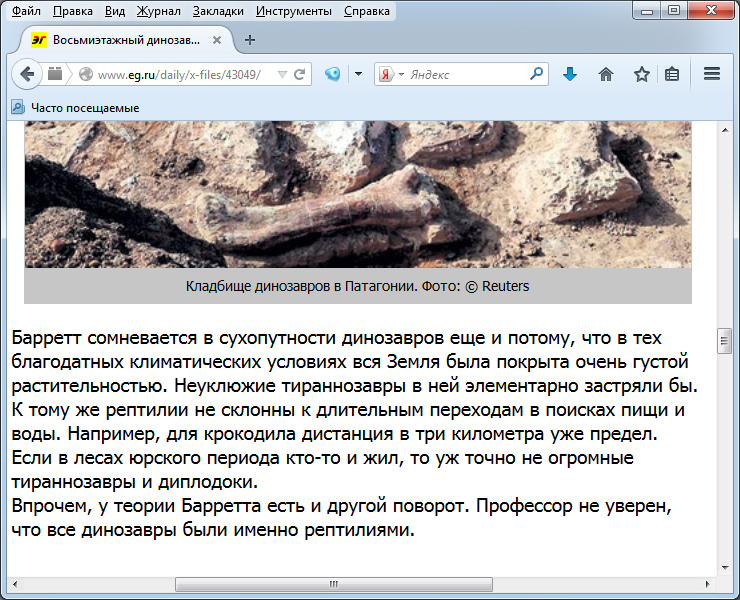Expand the dropdown beside the blue toolbar icon
The image size is (740, 600).
[357, 74]
